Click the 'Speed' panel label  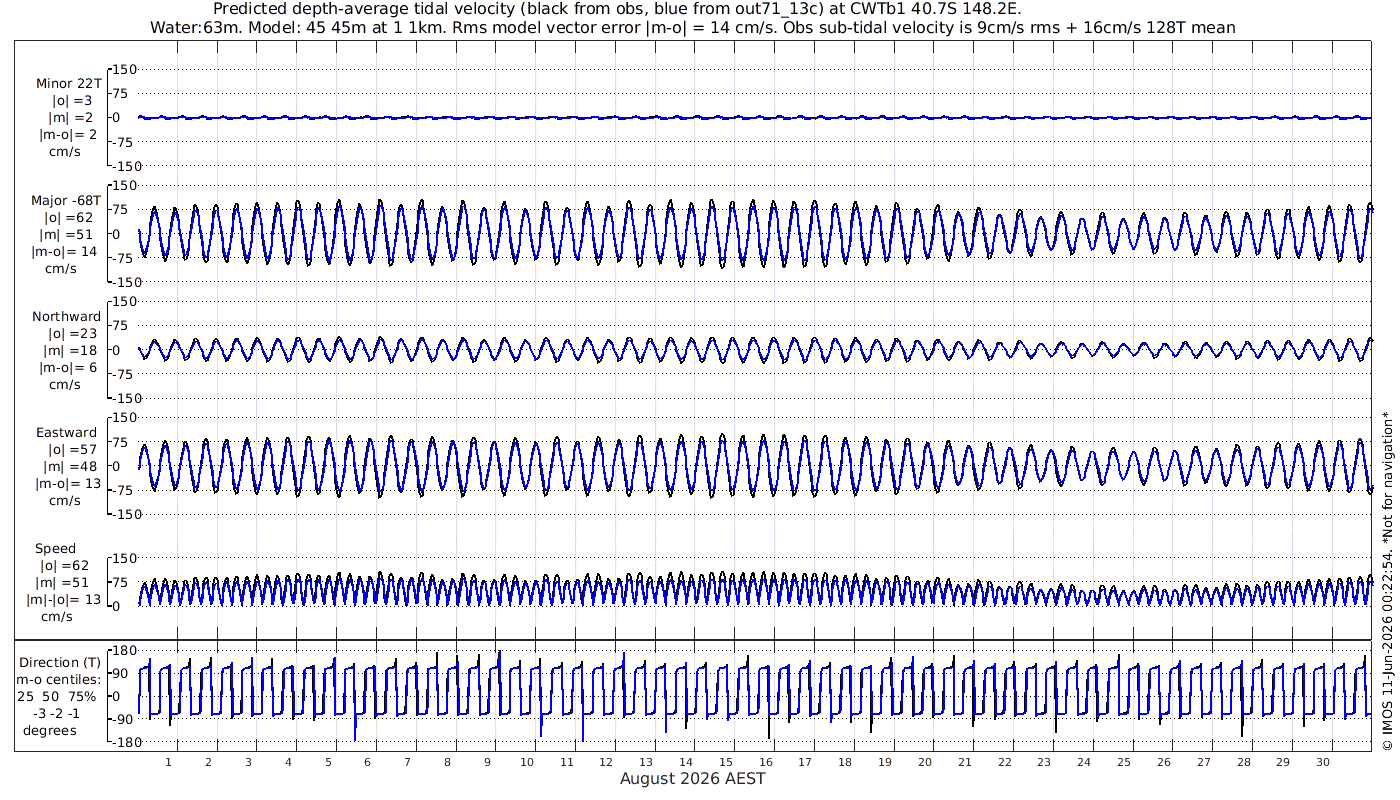click(x=55, y=549)
